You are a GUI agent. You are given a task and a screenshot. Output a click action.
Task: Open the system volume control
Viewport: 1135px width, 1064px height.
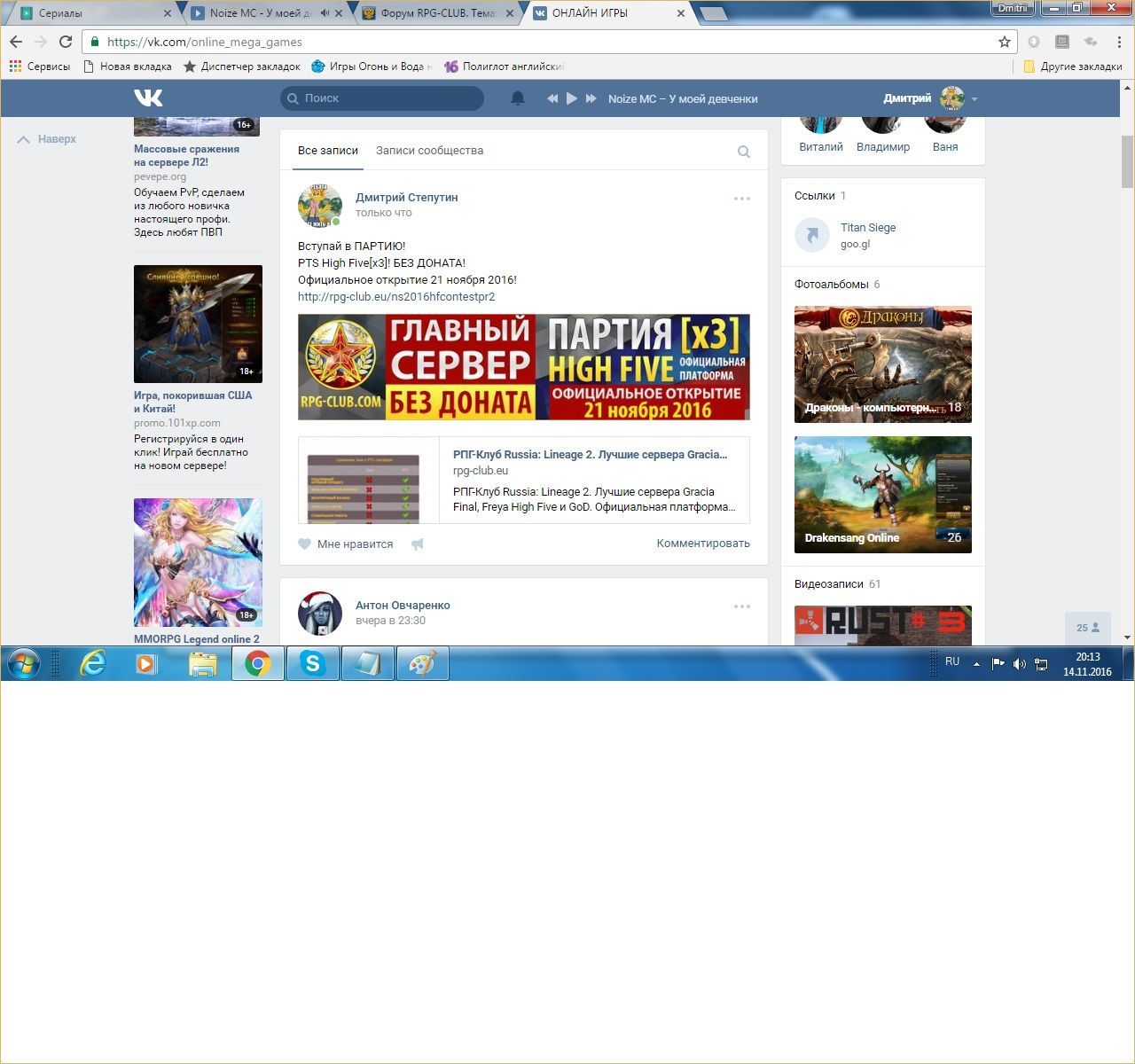(1020, 664)
